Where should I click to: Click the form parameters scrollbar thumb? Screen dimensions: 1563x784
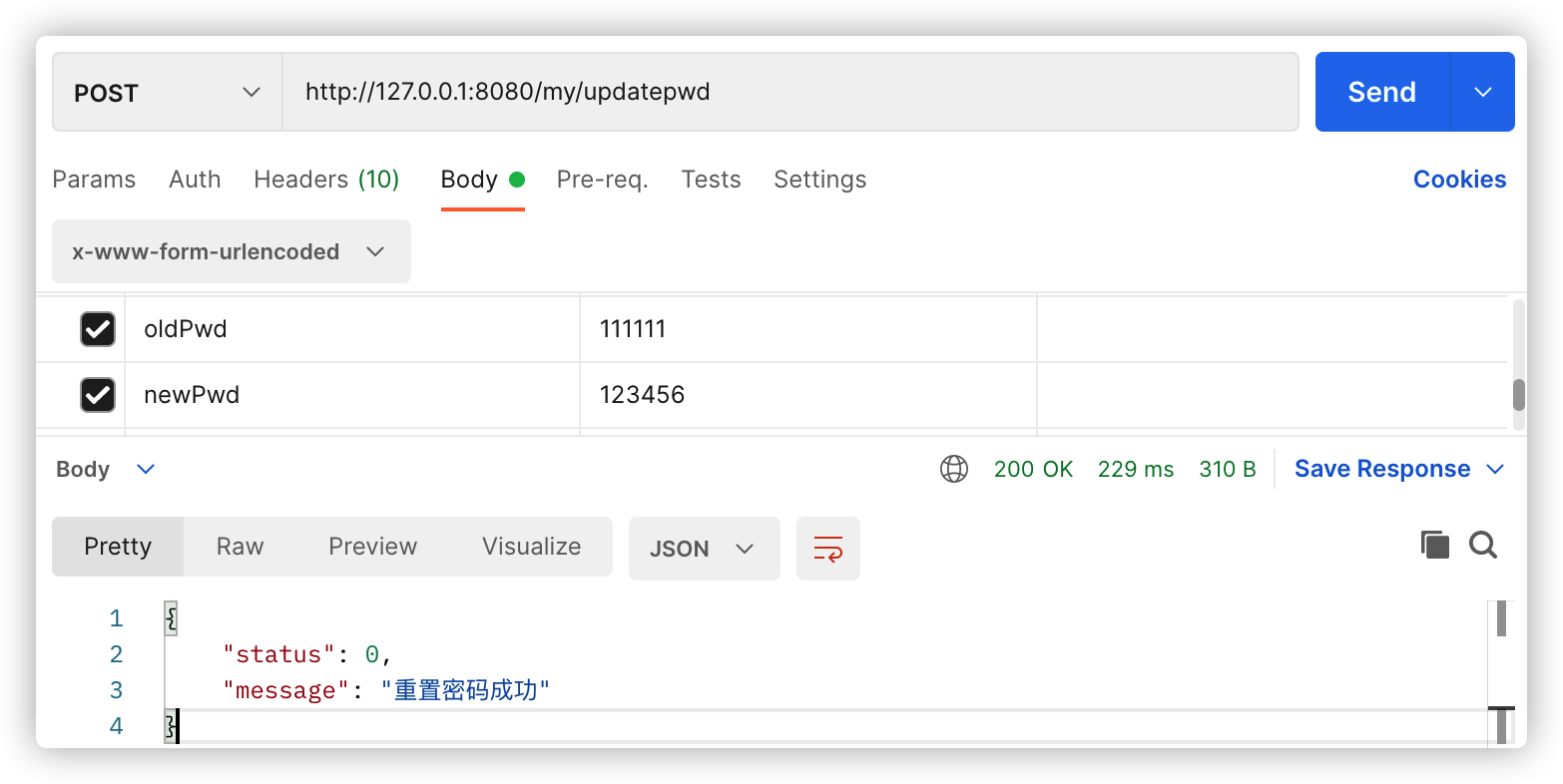1519,395
